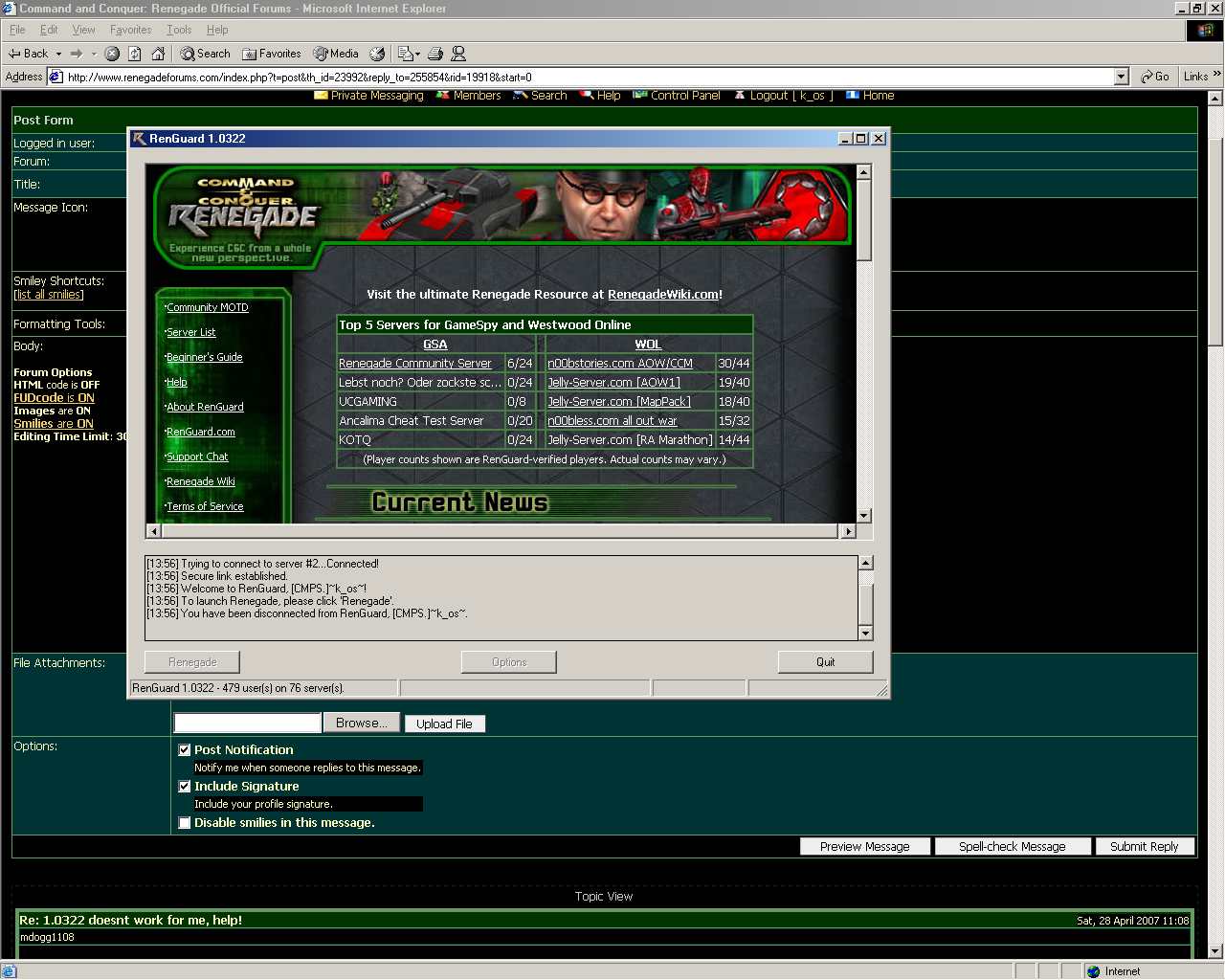1225x980 pixels.
Task: Click the Refresh page icon
Action: pos(135,54)
